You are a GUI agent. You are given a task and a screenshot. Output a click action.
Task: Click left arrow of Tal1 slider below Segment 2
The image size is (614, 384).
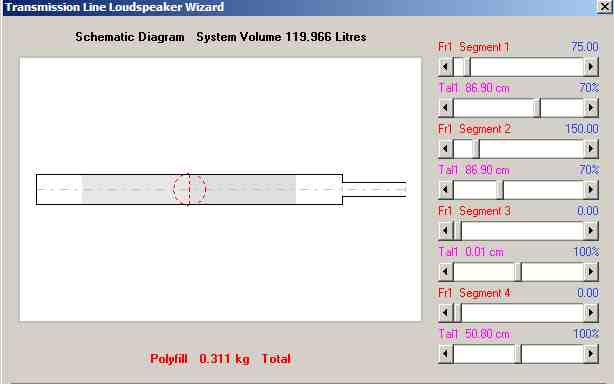click(446, 190)
